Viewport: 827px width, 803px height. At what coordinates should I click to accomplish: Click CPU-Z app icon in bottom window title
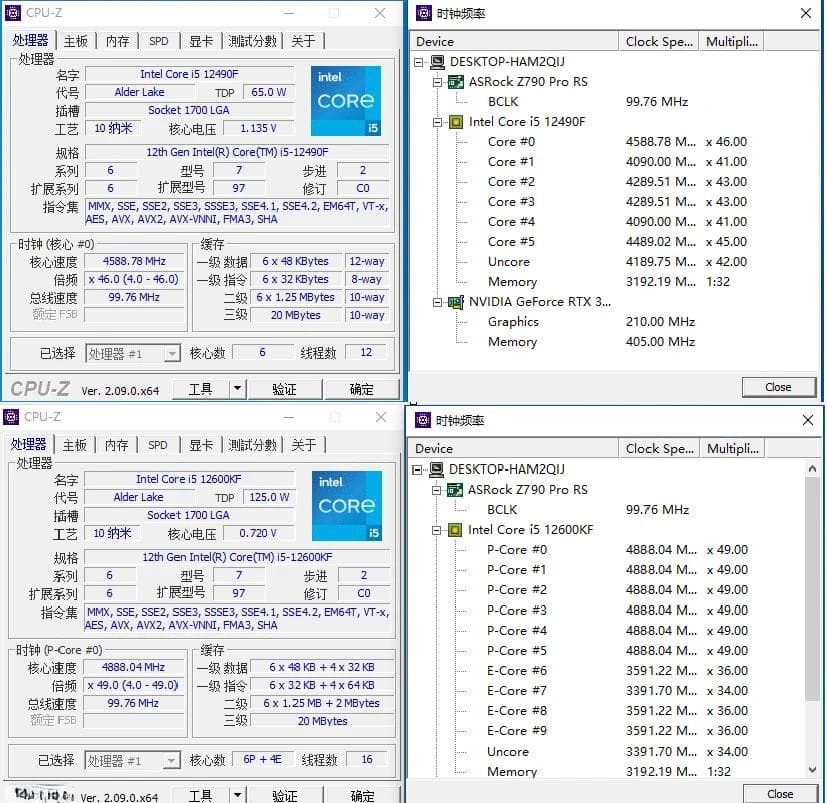click(12, 417)
